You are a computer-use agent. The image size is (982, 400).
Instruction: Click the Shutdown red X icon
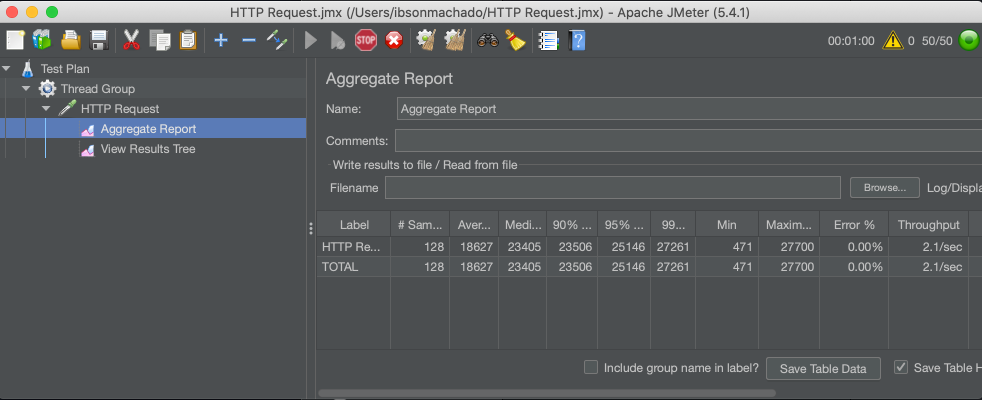pos(393,41)
